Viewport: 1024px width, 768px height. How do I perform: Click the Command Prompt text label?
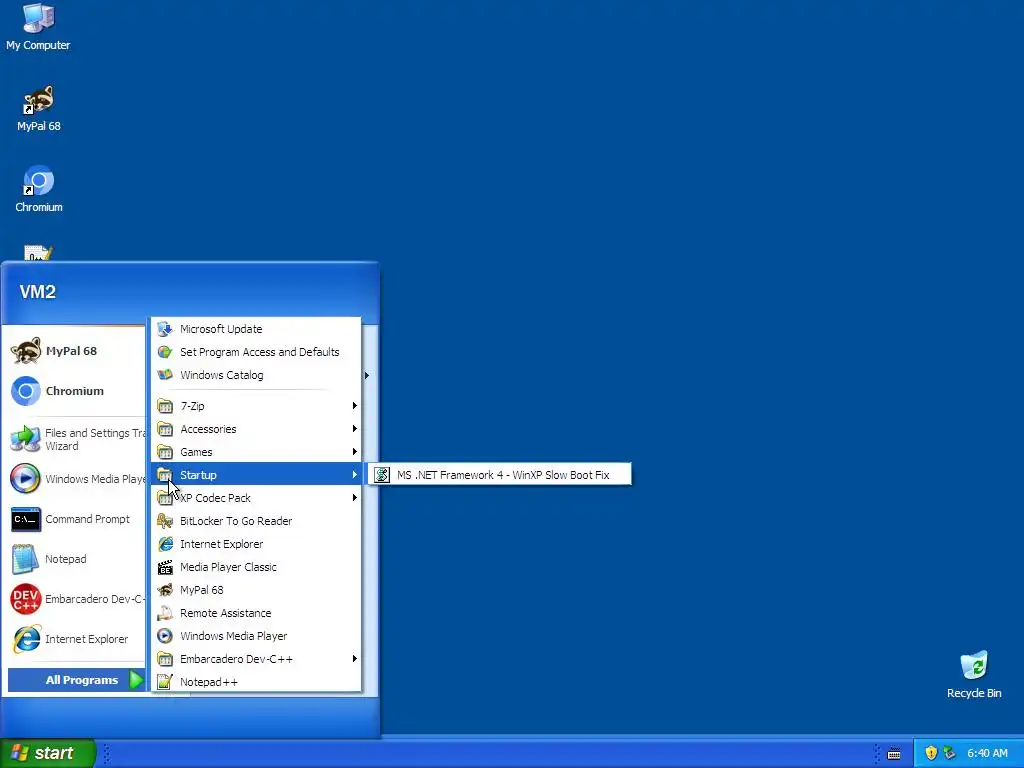[x=88, y=519]
